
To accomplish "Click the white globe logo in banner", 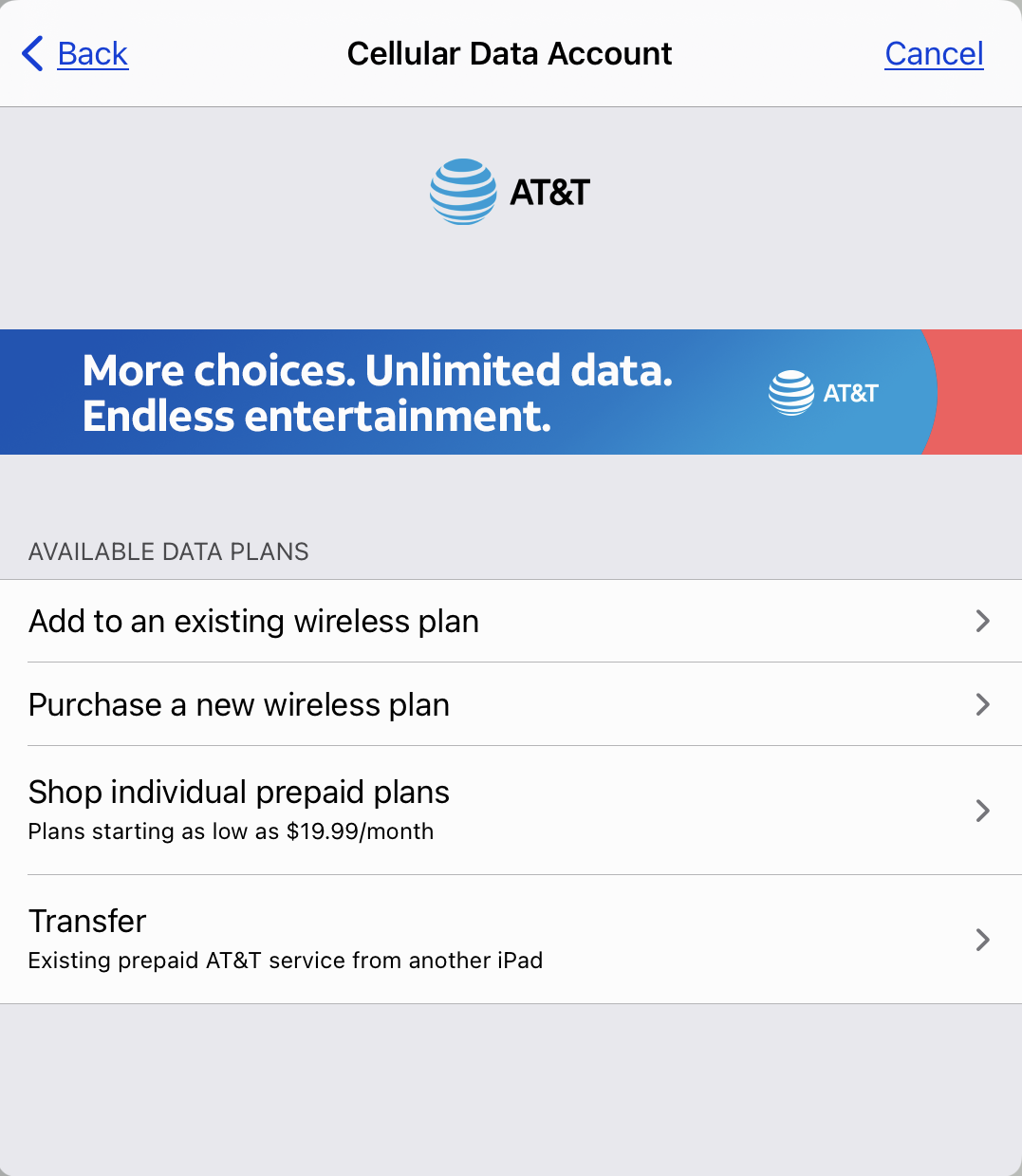I will click(790, 393).
